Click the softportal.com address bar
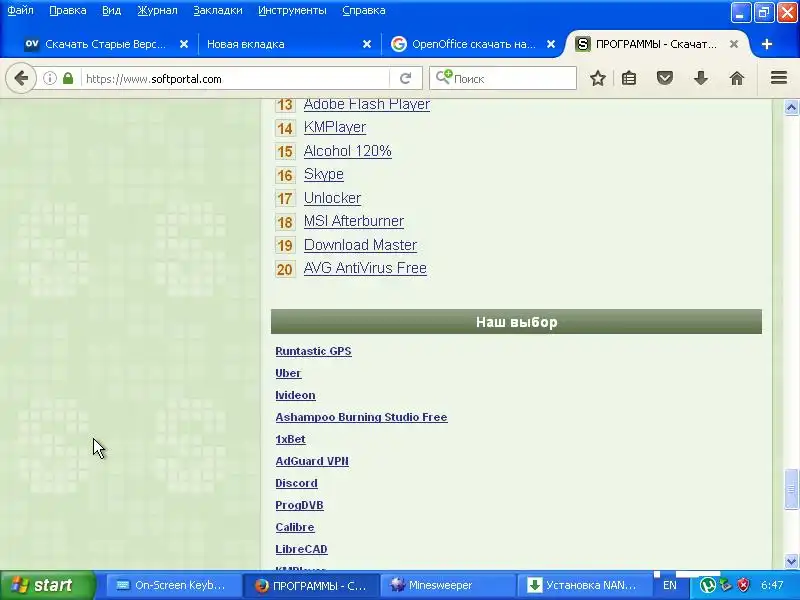 [x=235, y=79]
